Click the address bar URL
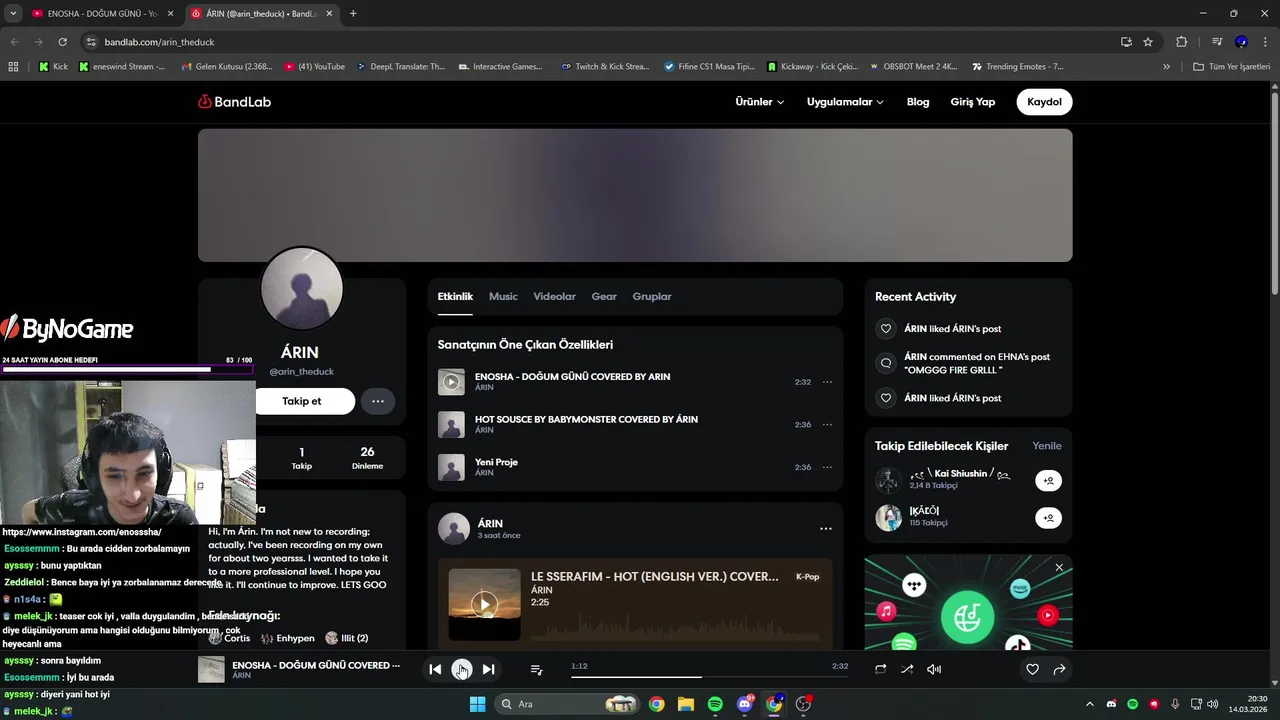This screenshot has width=1280, height=720. pos(160,42)
